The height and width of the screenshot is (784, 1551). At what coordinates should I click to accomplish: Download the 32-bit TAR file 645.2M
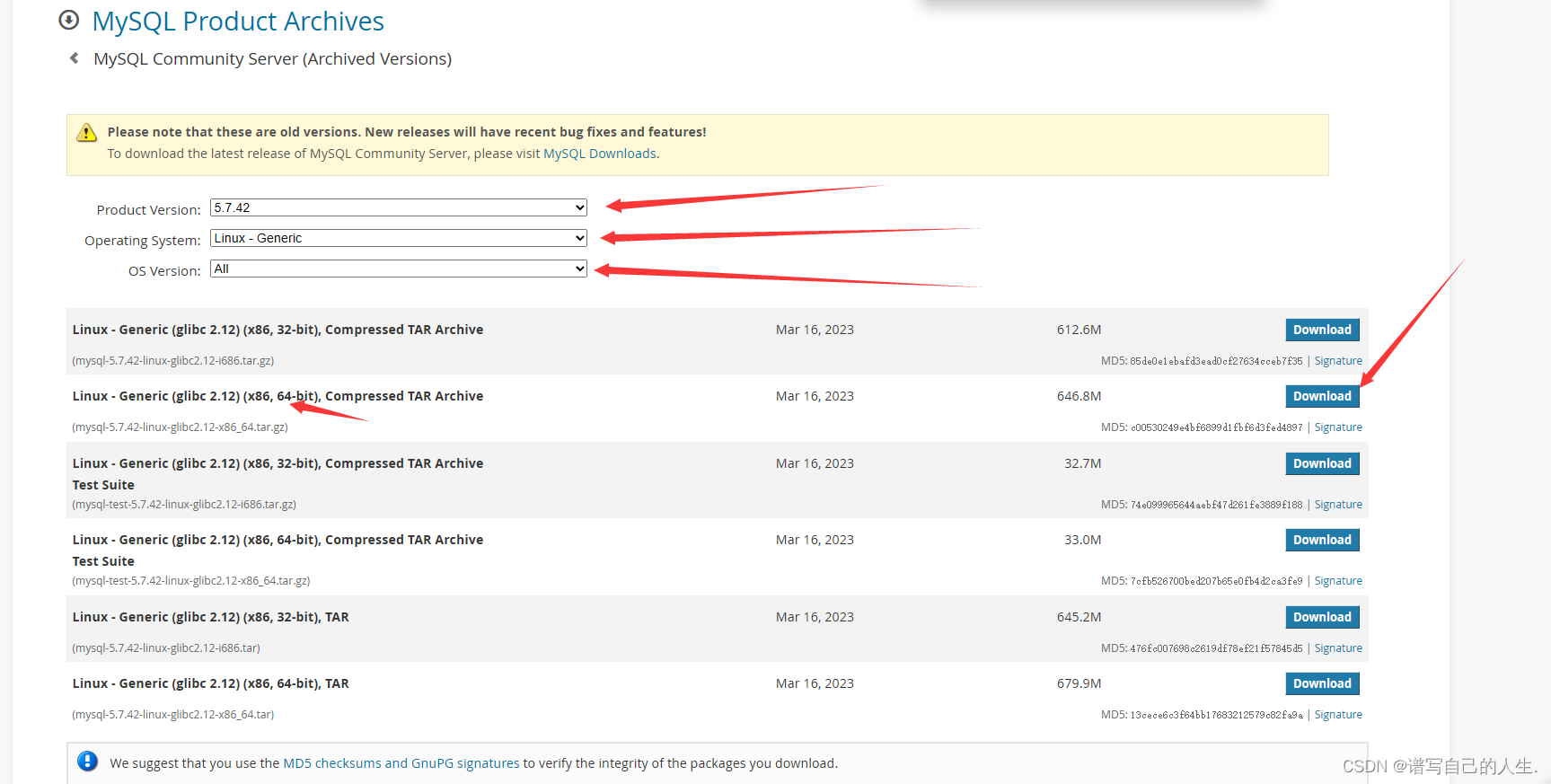click(x=1322, y=617)
